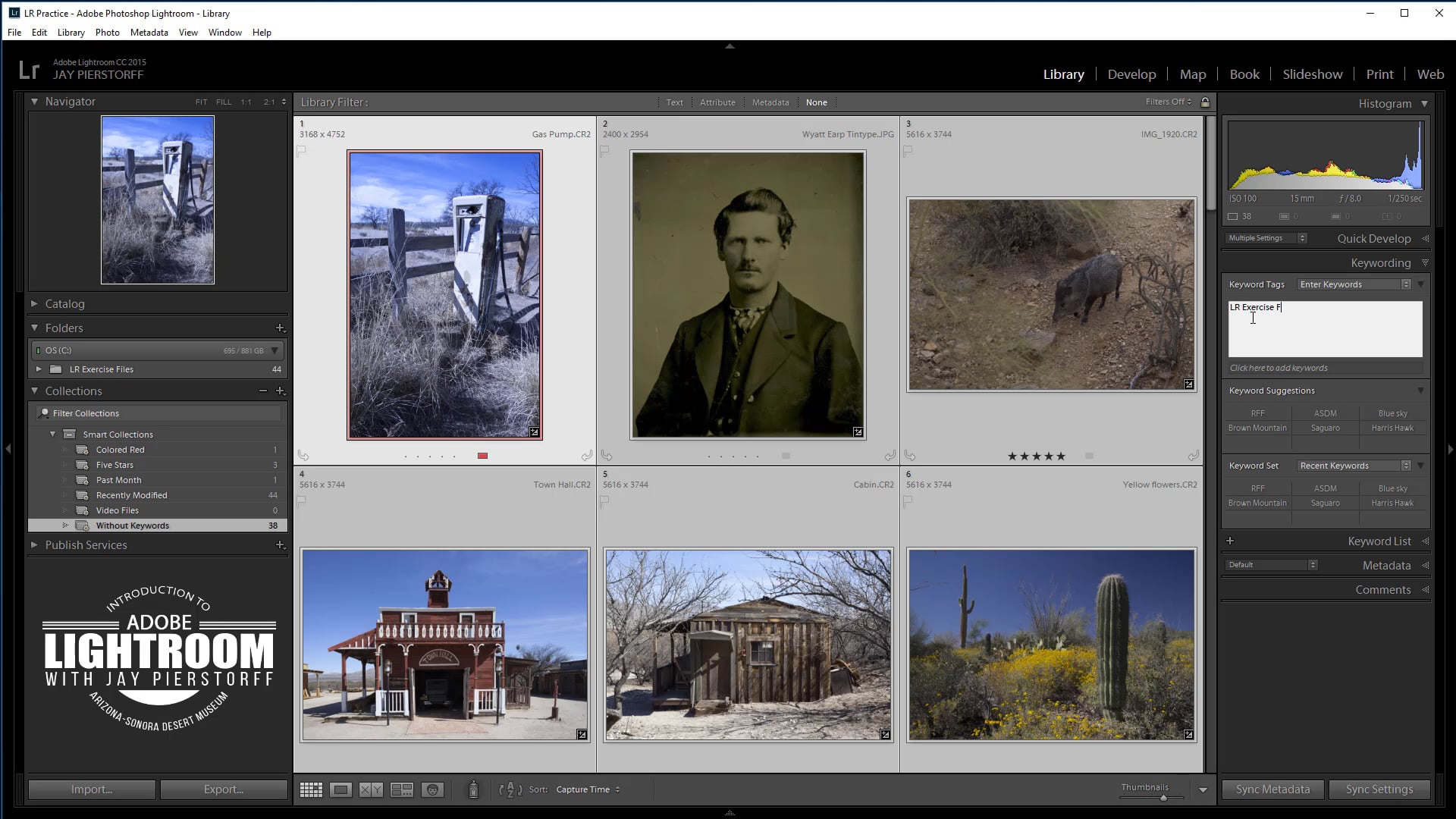Viewport: 1456px width, 819px height.
Task: Open Compare view XY icon
Action: (x=371, y=789)
